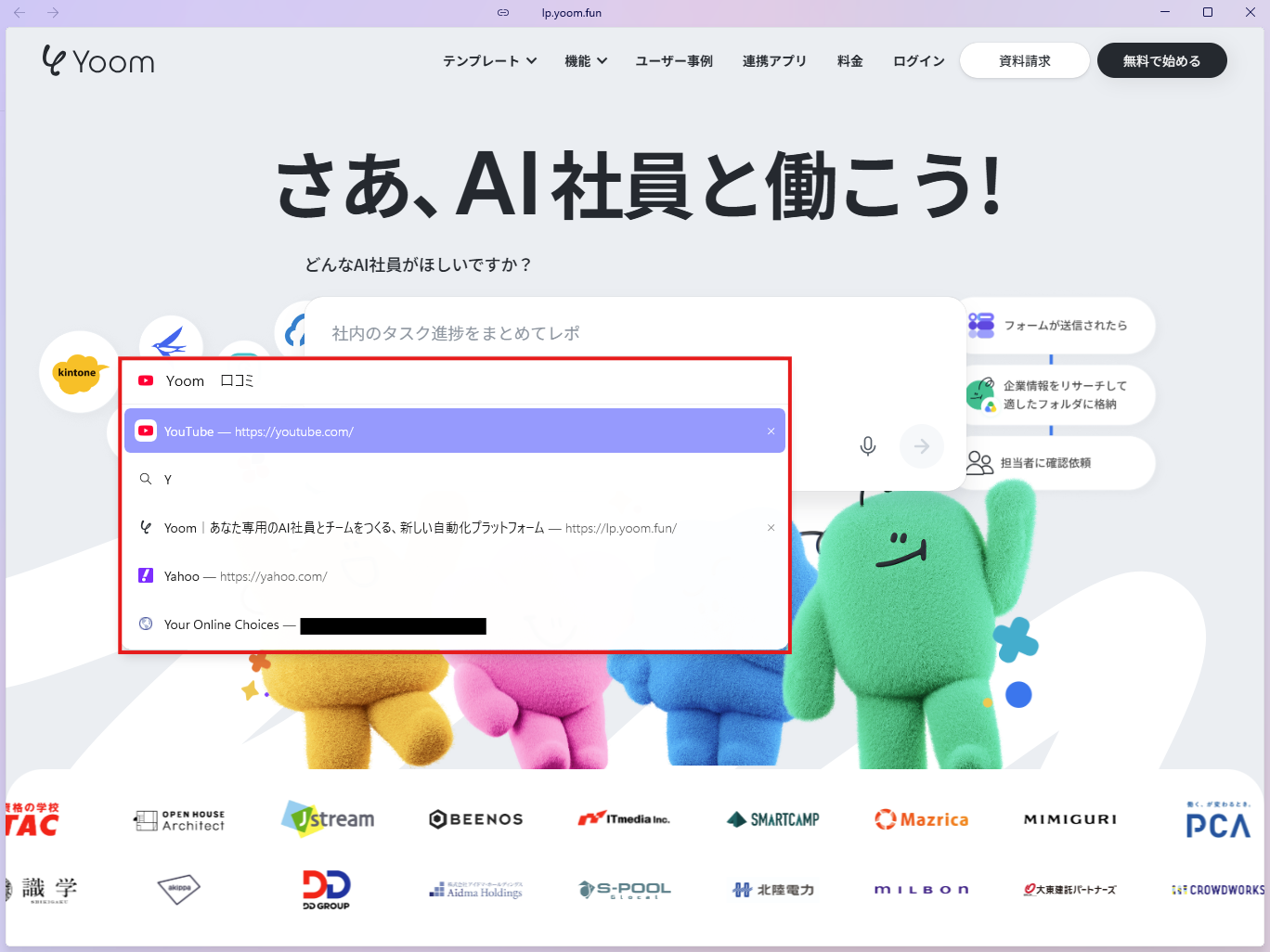Click the Yoom logo in header
Viewport: 1270px width, 952px height.
(98, 61)
